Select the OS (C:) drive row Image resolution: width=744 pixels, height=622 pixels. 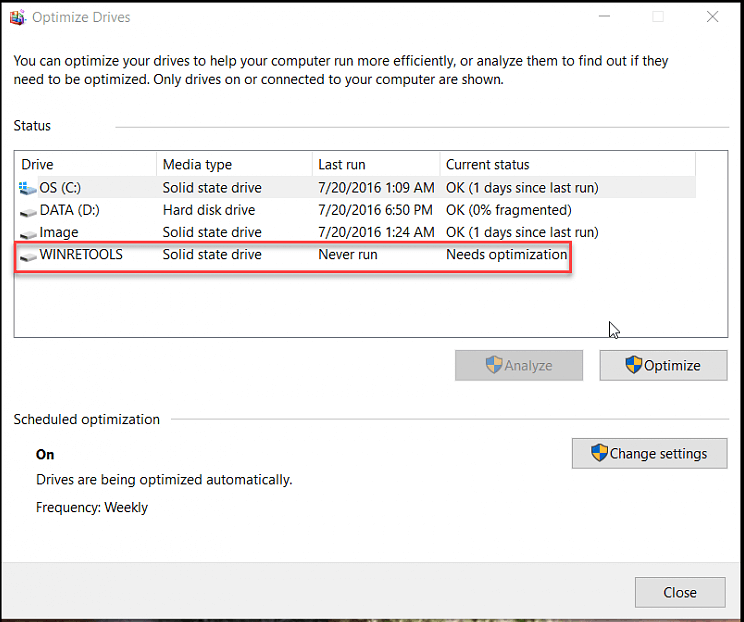point(357,188)
